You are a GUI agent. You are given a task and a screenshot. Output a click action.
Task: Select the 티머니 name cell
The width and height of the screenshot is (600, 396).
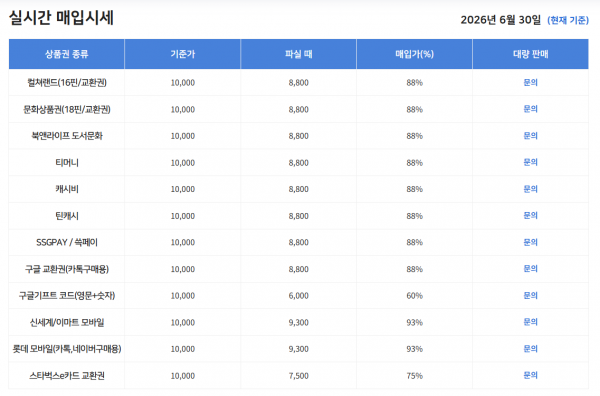67,163
